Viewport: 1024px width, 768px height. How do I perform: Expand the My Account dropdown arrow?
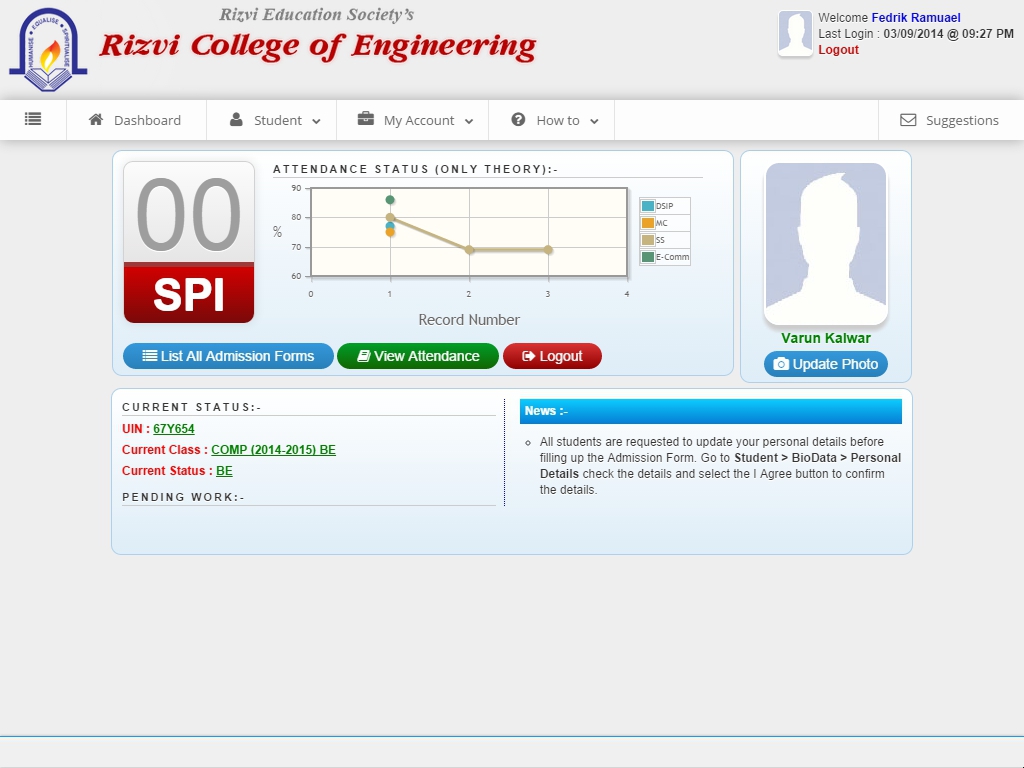469,121
